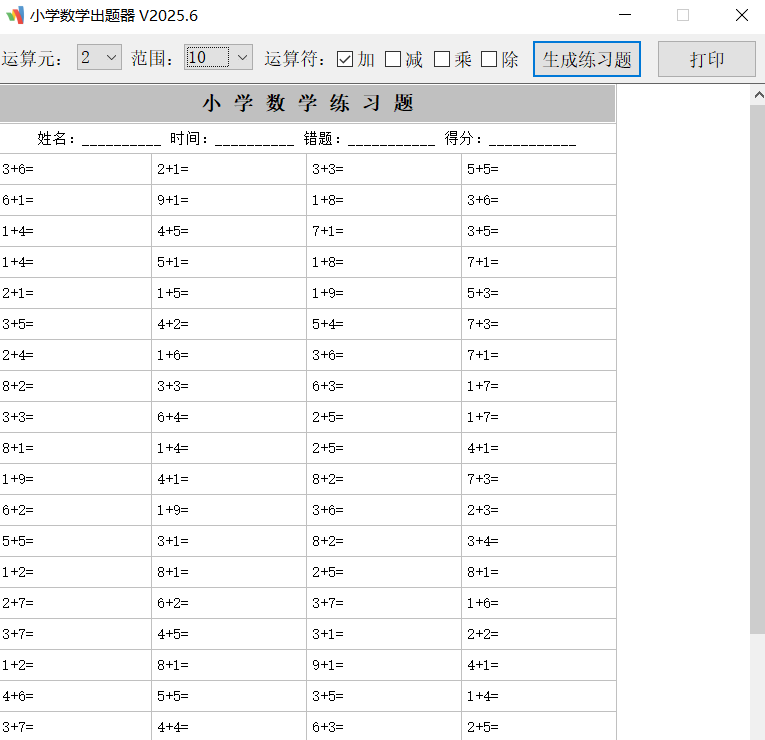Enable the 减 subtraction checkbox
Screen dimensions: 765x740
(x=393, y=60)
